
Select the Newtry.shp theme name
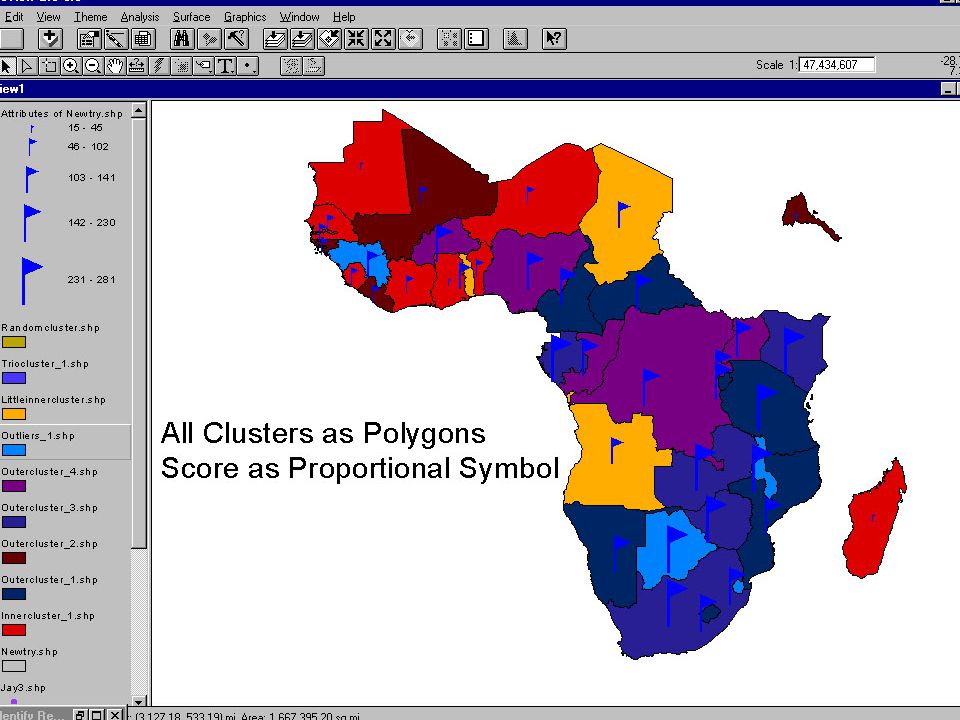[x=29, y=652]
